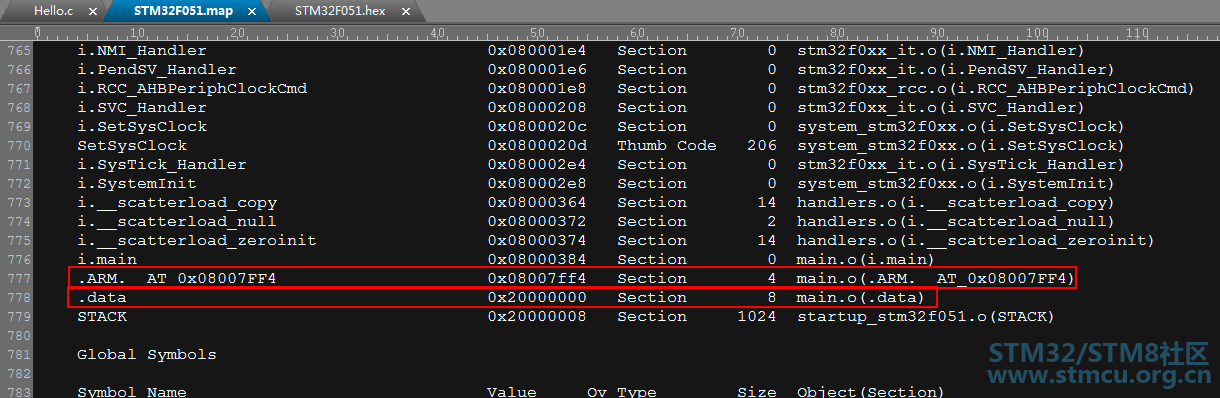Viewport: 1220px width, 398px height.
Task: Click the size value 8 on .data row
Action: [772, 297]
